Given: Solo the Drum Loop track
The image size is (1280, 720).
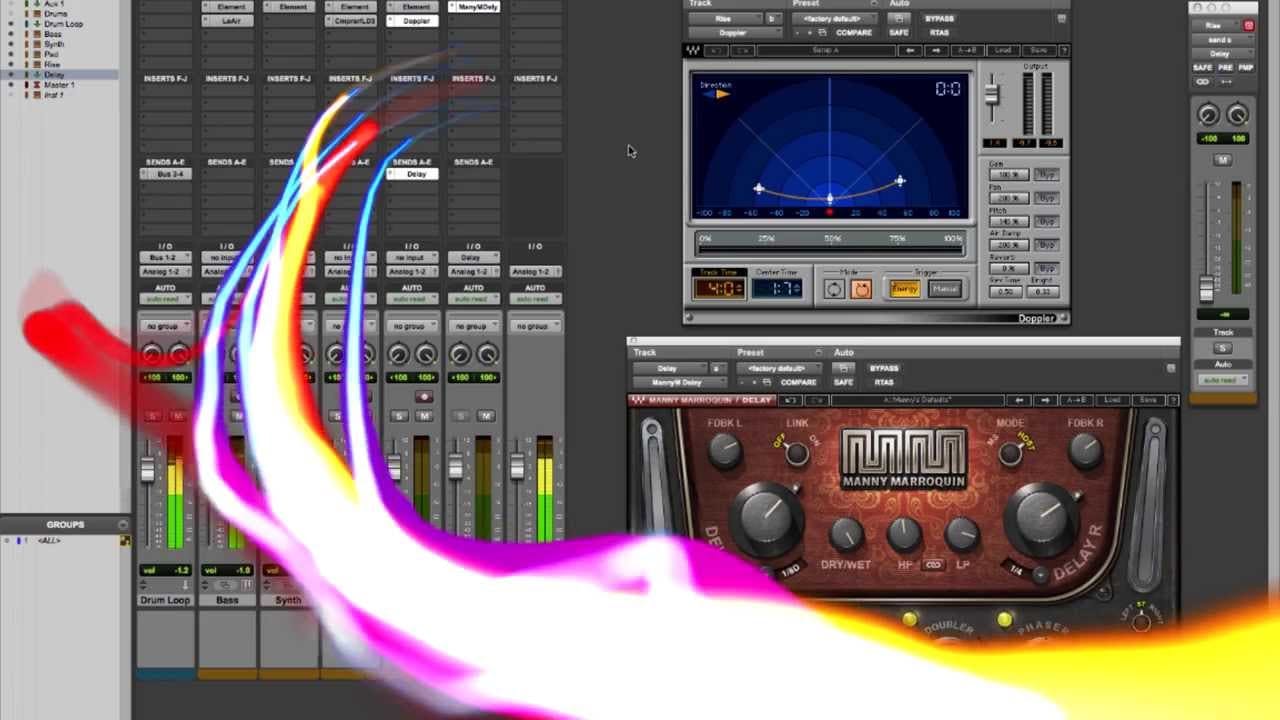Looking at the screenshot, I should 152,416.
